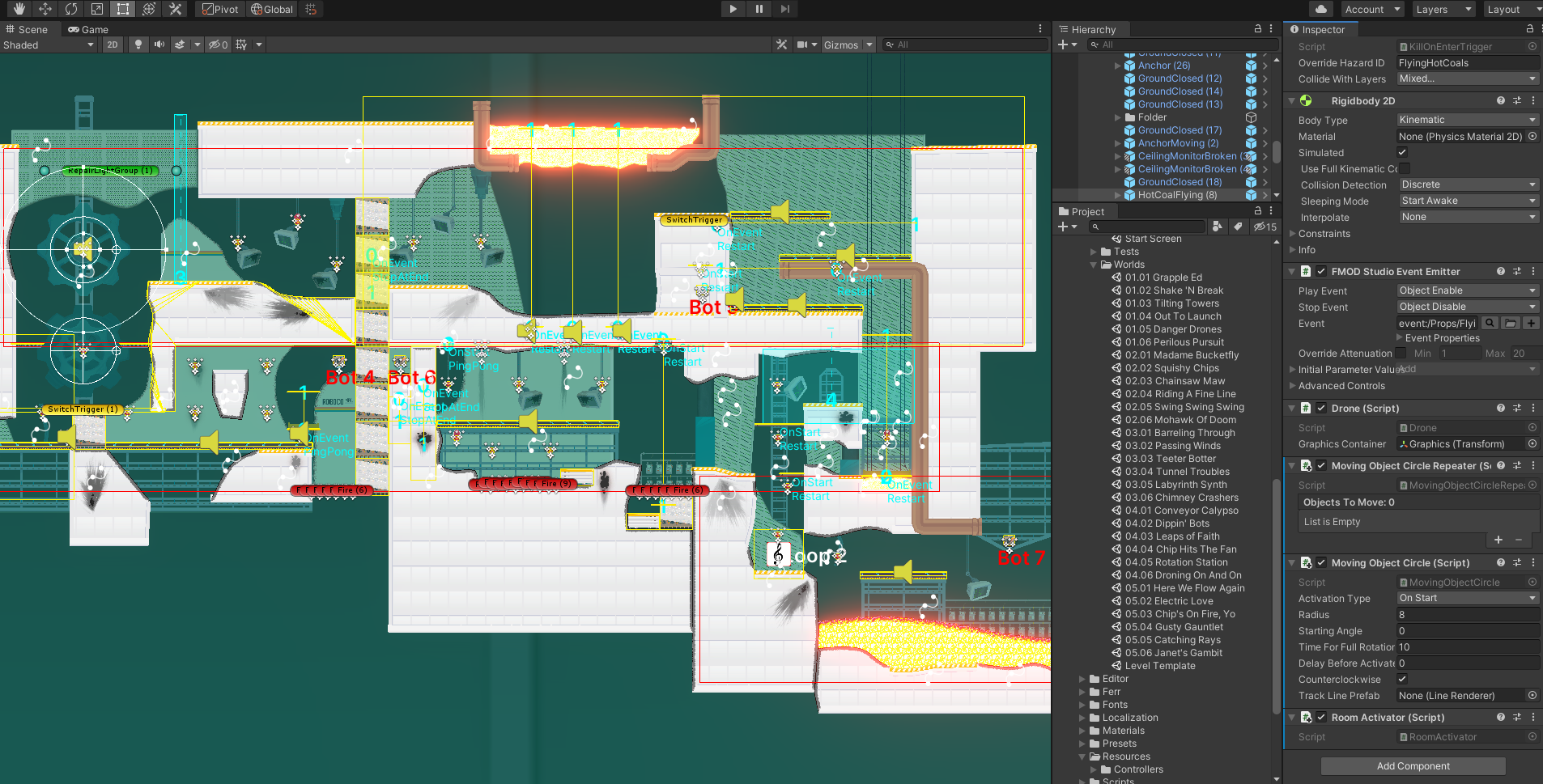The image size is (1543, 784).
Task: Click the Pause button
Action: (x=759, y=9)
